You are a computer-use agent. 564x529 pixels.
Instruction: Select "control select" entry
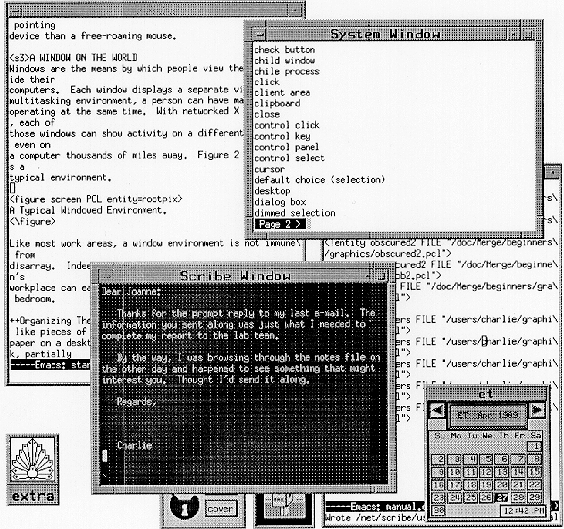(289, 158)
